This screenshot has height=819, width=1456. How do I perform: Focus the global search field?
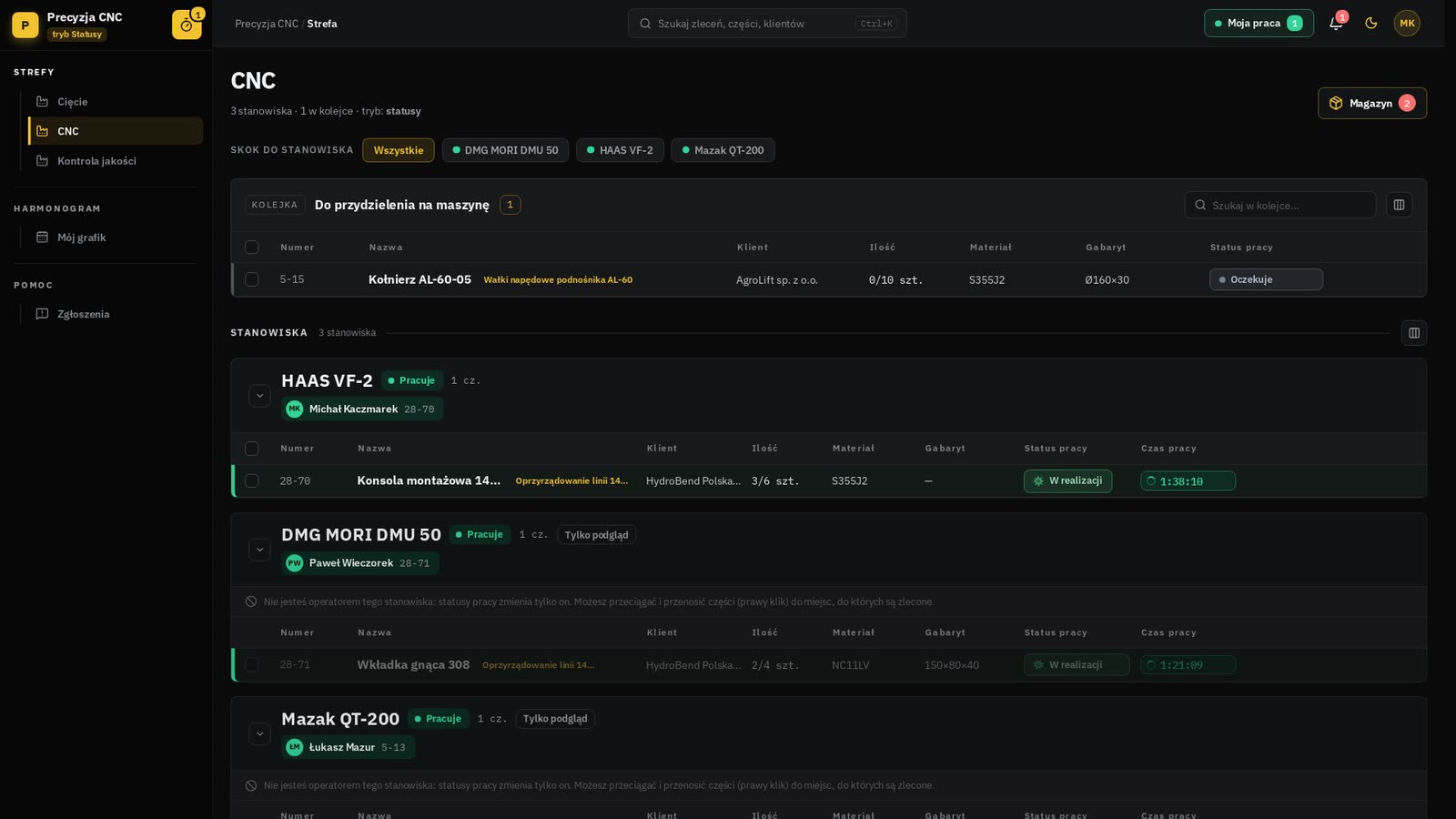(767, 24)
